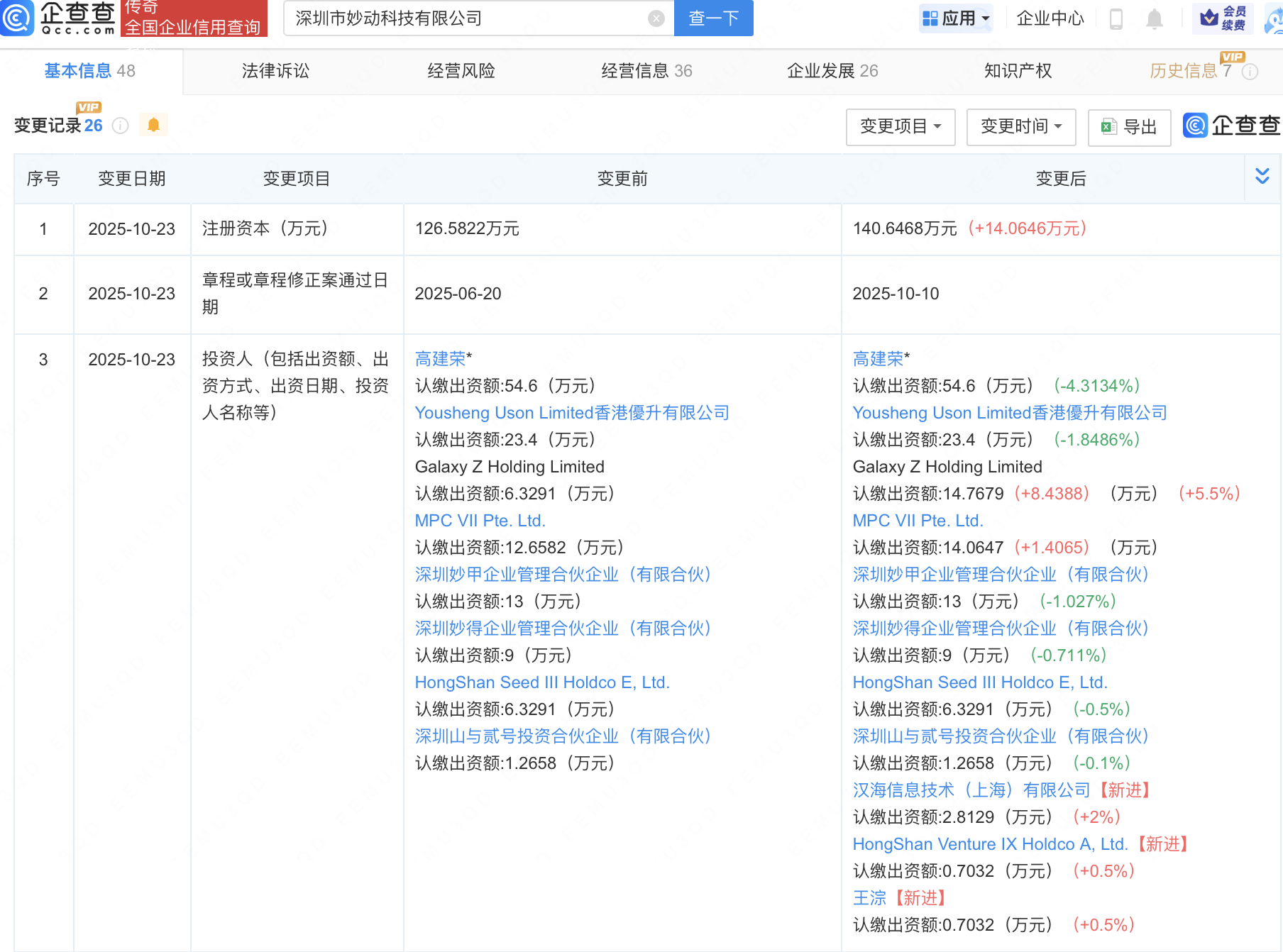
Task: Switch to the 法律诉讼 tab
Action: 275,71
